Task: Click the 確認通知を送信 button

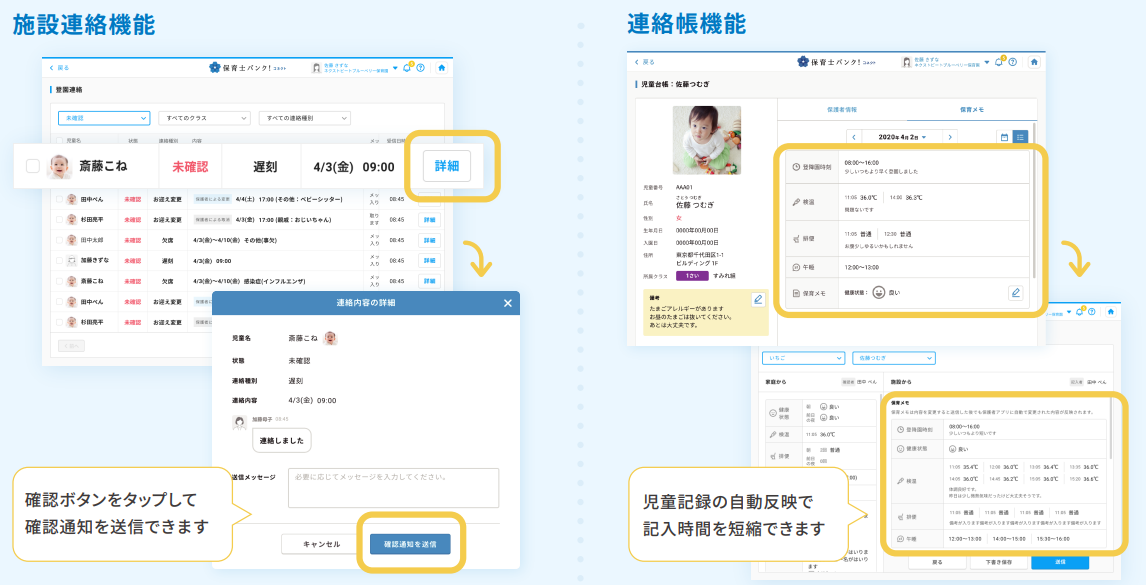Action: [410, 544]
